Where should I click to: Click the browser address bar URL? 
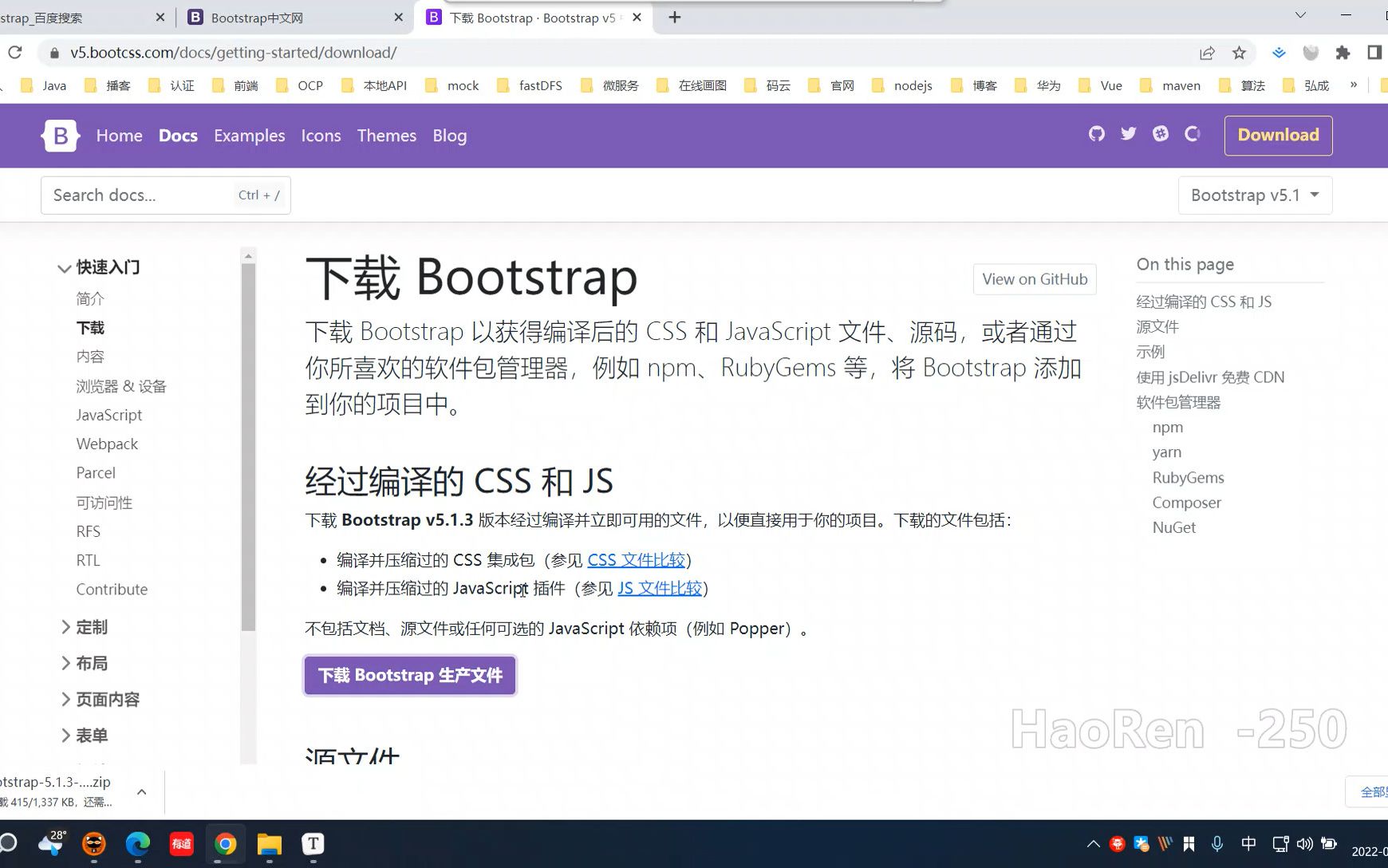(x=233, y=53)
